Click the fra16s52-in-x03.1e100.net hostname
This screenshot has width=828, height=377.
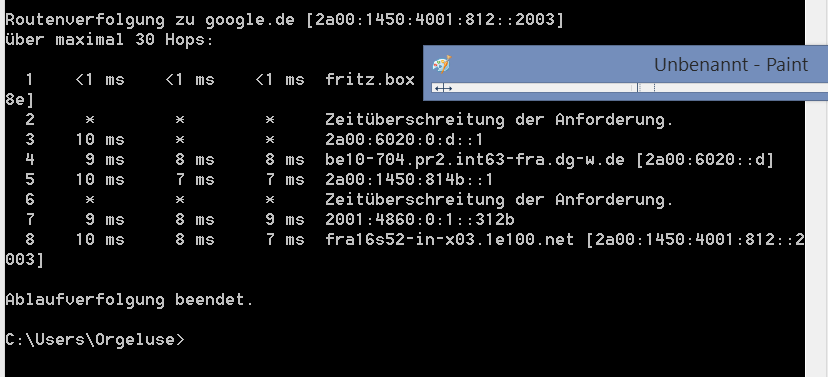pyautogui.click(x=449, y=240)
